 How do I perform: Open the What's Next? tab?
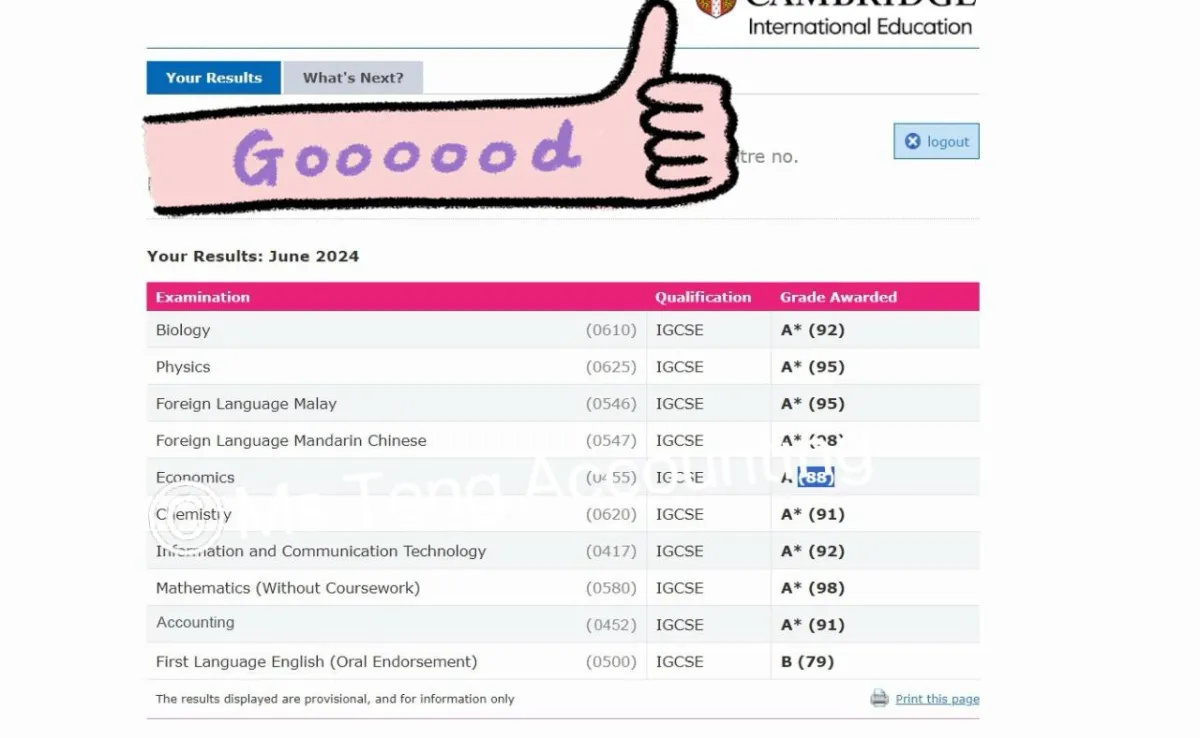353,78
